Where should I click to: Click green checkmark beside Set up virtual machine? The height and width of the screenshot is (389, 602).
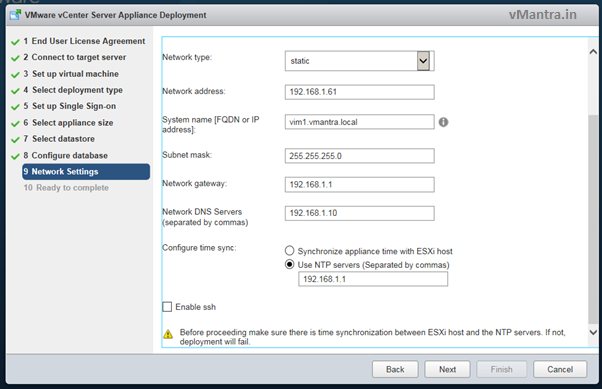[x=15, y=74]
